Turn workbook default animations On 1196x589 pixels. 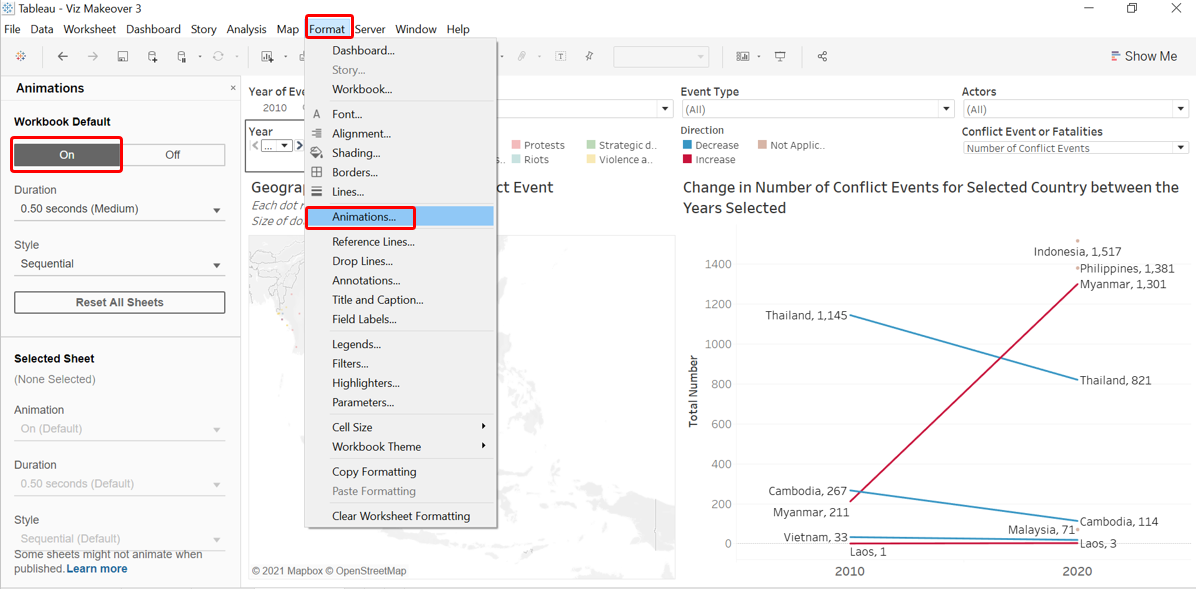pos(67,155)
